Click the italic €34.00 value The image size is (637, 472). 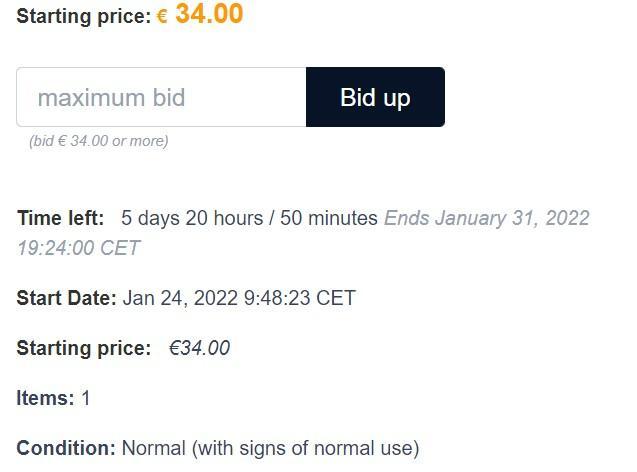click(x=199, y=348)
